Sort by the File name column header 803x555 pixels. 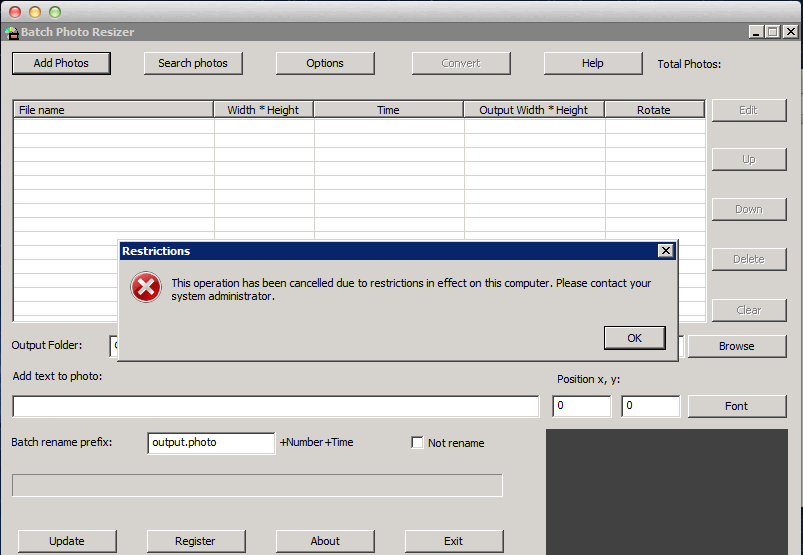113,110
